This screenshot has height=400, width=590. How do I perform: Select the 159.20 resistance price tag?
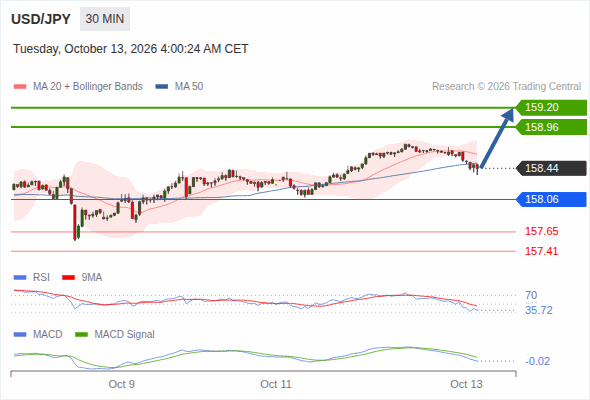click(551, 107)
